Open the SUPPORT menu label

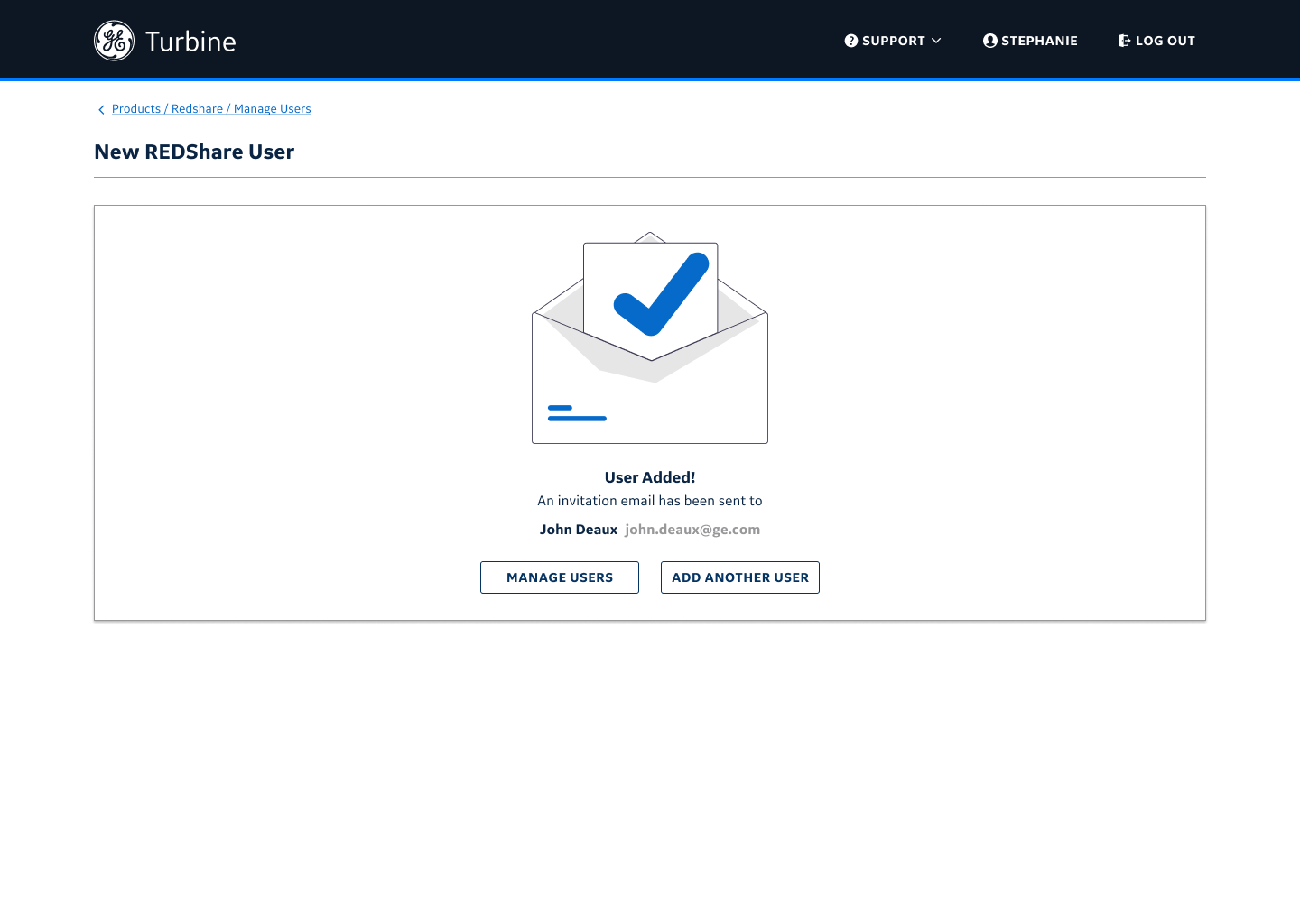click(x=893, y=41)
